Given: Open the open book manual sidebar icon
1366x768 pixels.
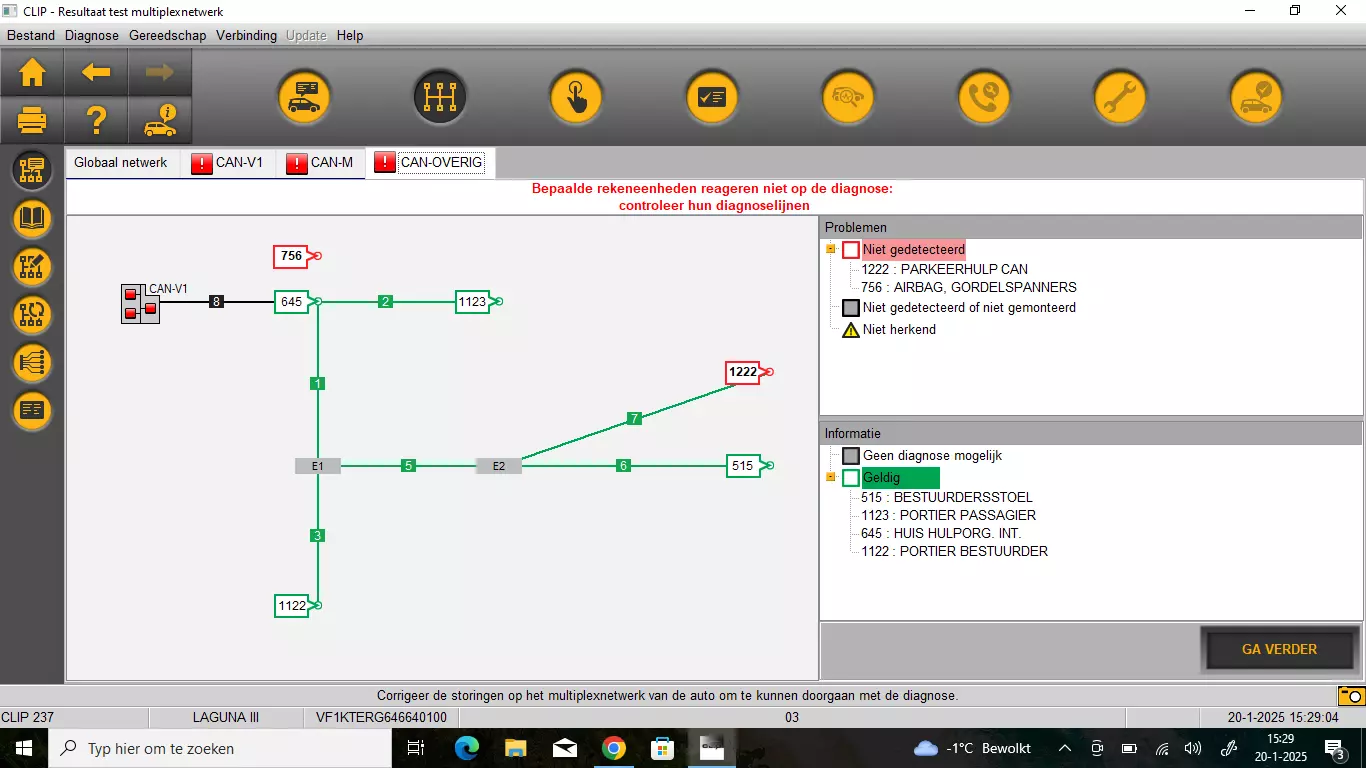Looking at the screenshot, I should (32, 219).
